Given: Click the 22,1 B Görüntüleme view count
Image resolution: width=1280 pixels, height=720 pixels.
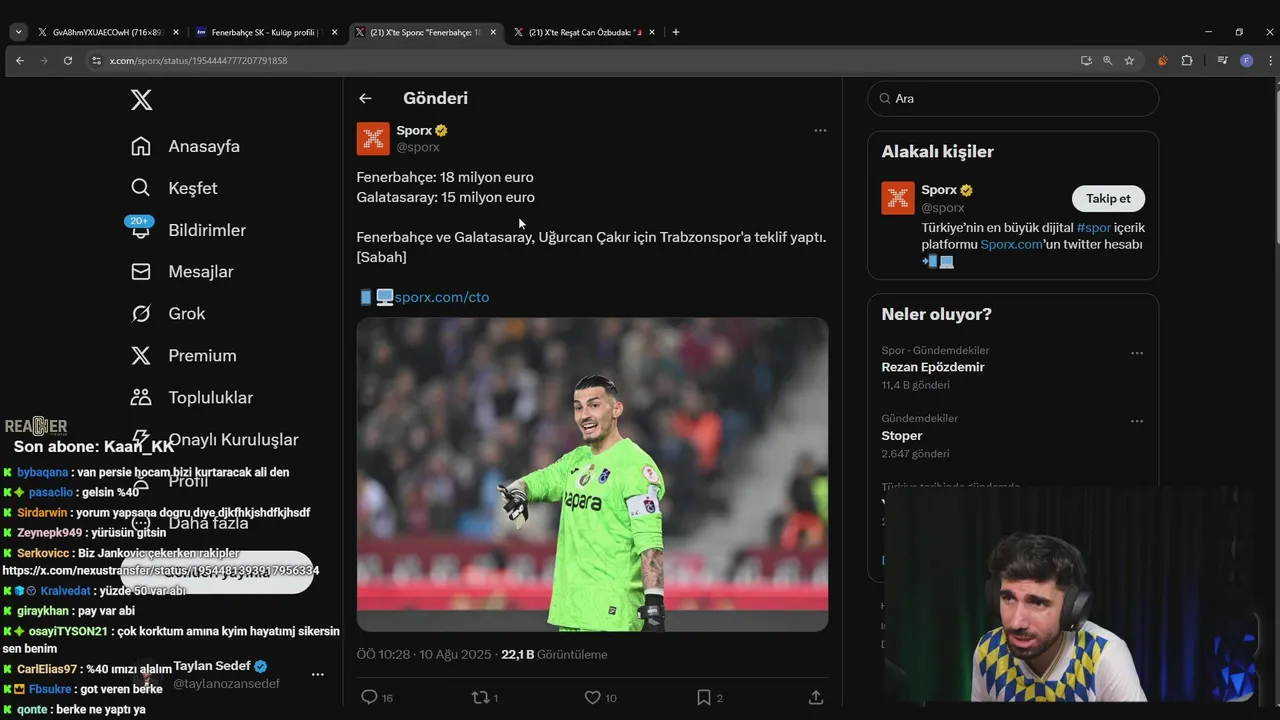Looking at the screenshot, I should 554,654.
